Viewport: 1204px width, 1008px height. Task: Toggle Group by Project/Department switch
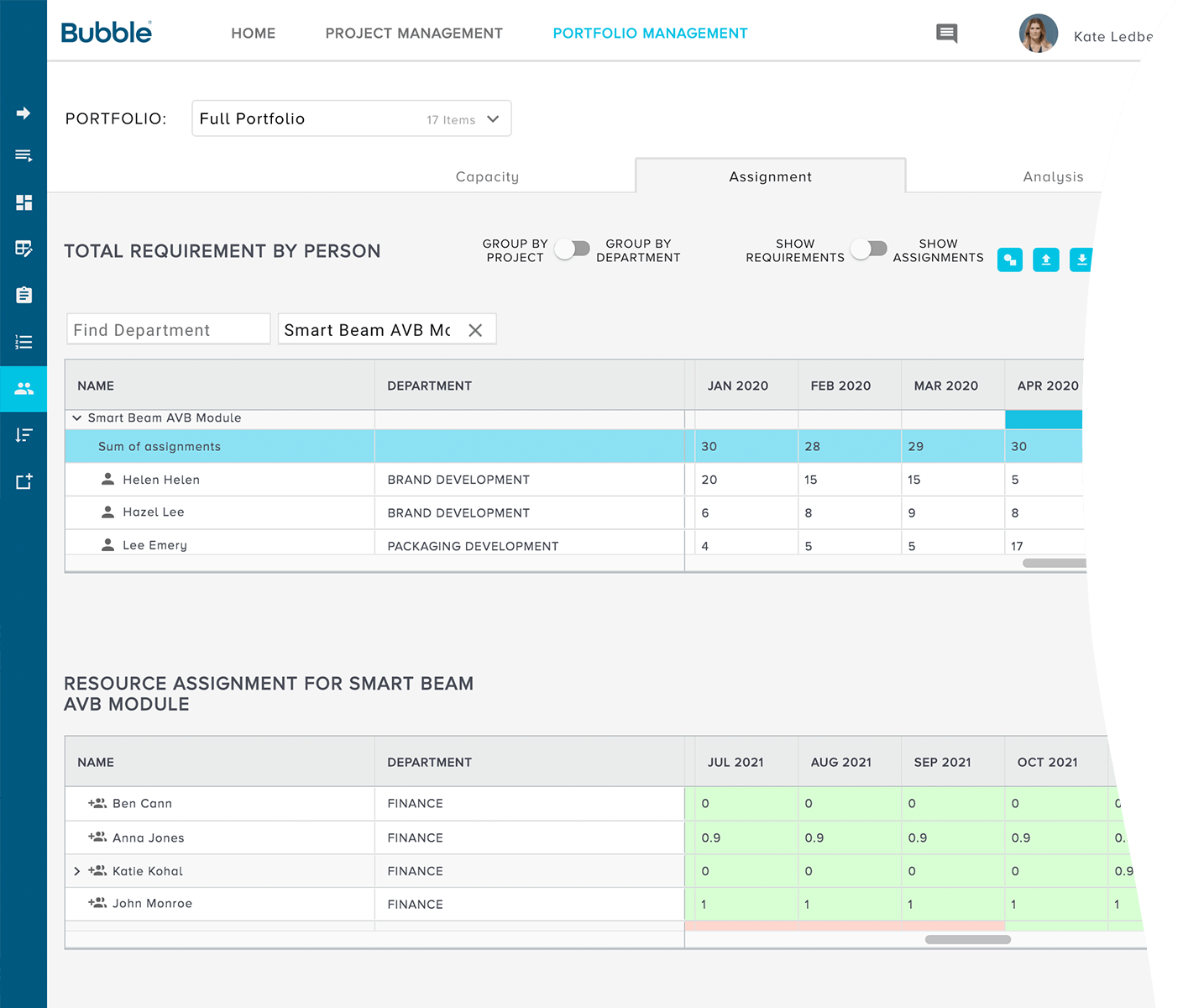tap(573, 249)
